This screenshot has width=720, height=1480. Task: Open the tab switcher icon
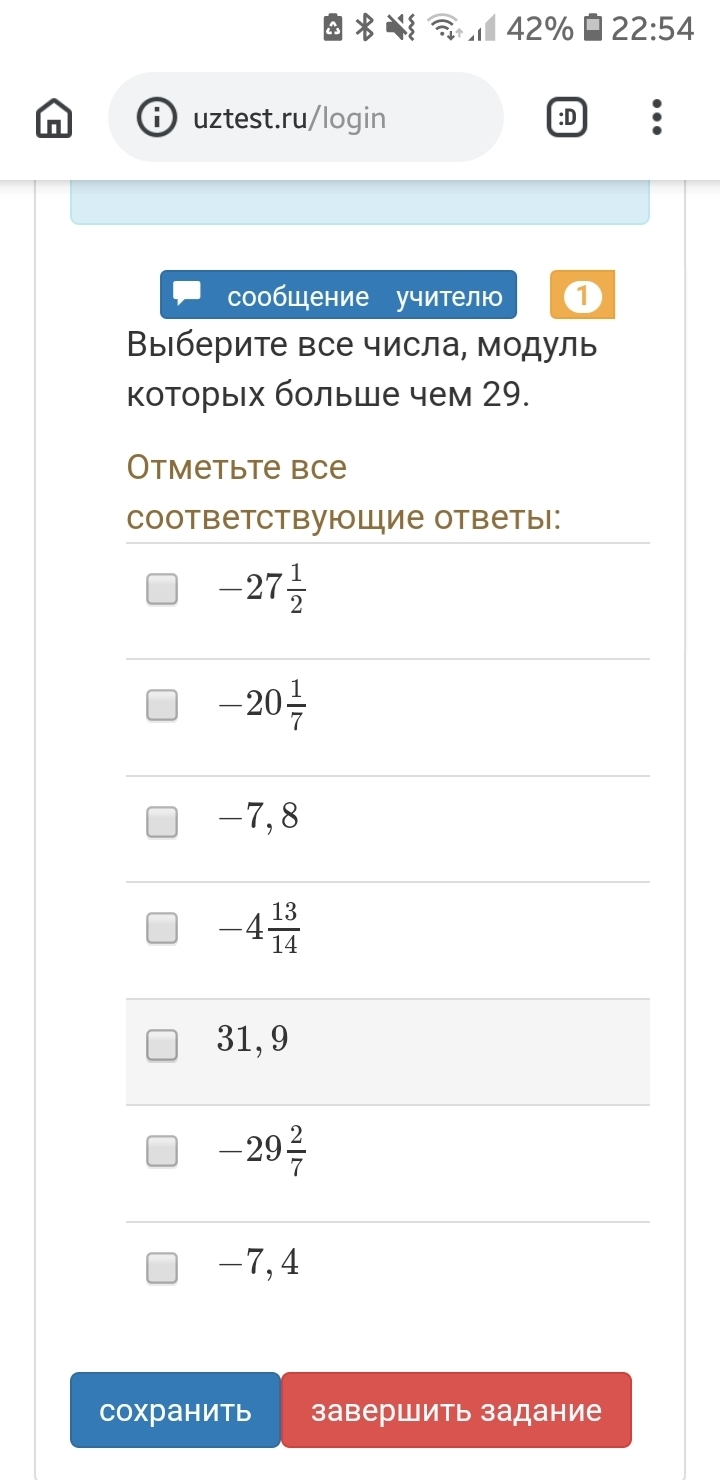[x=567, y=119]
